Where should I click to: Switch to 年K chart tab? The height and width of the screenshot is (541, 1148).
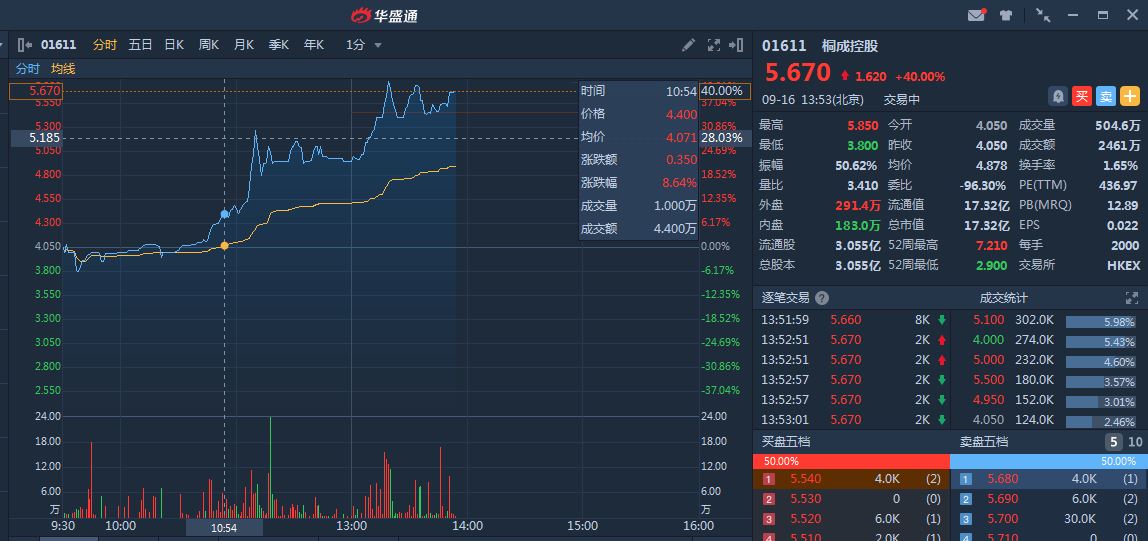click(x=313, y=45)
